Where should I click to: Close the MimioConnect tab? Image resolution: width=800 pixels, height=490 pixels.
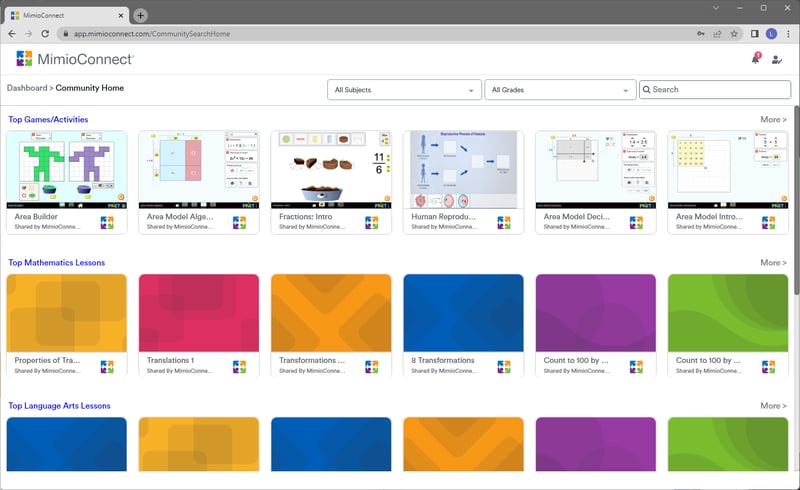coord(121,15)
